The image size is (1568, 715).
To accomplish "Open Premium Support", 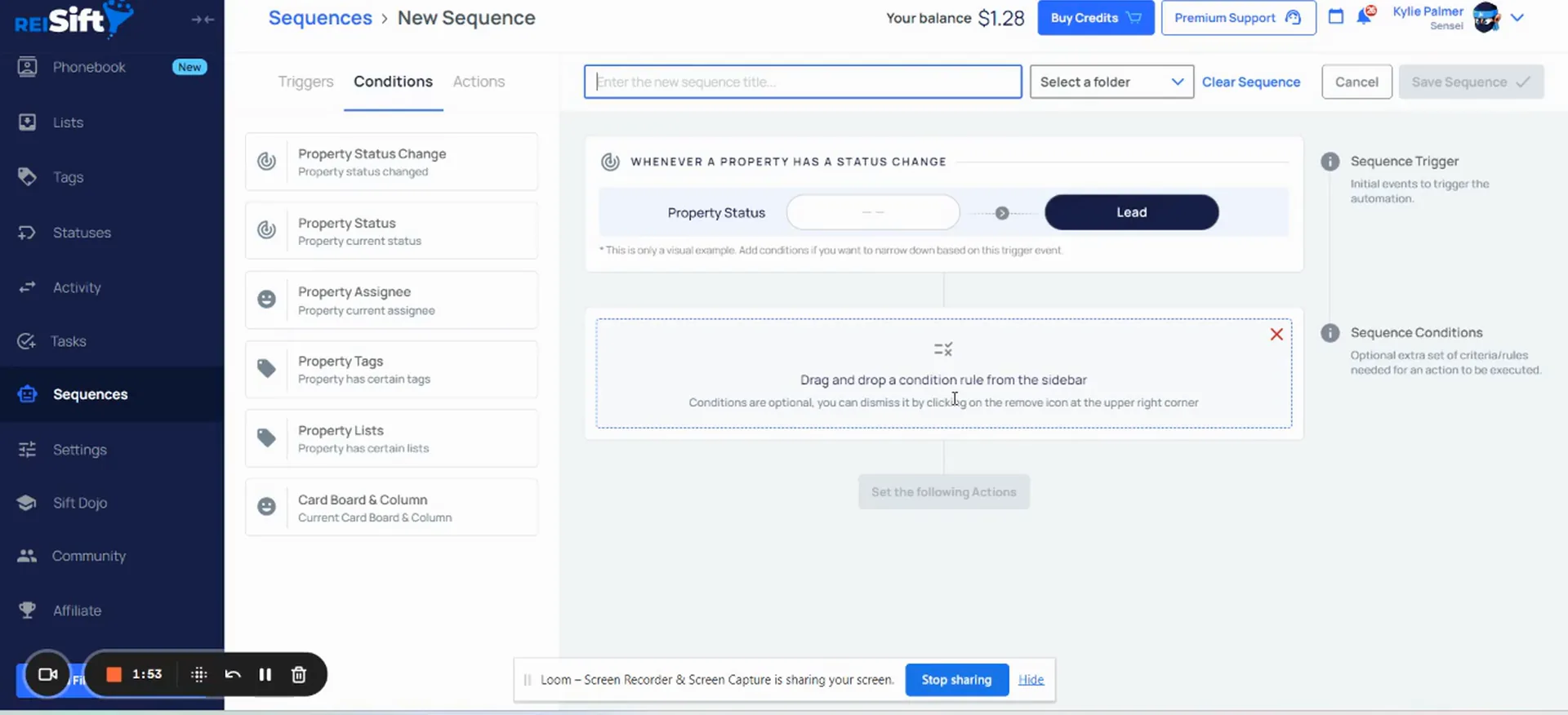I will click(x=1238, y=18).
